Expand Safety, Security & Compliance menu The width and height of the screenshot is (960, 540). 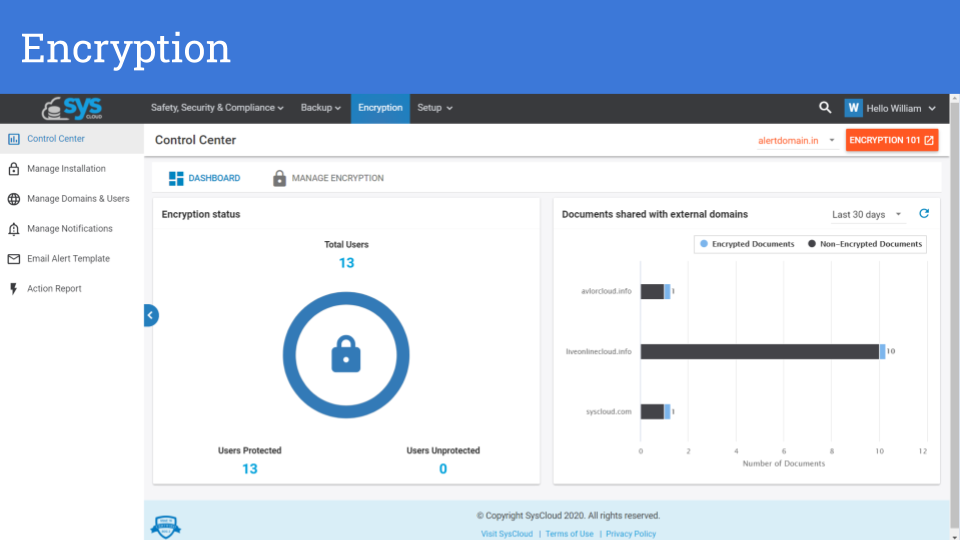(217, 108)
